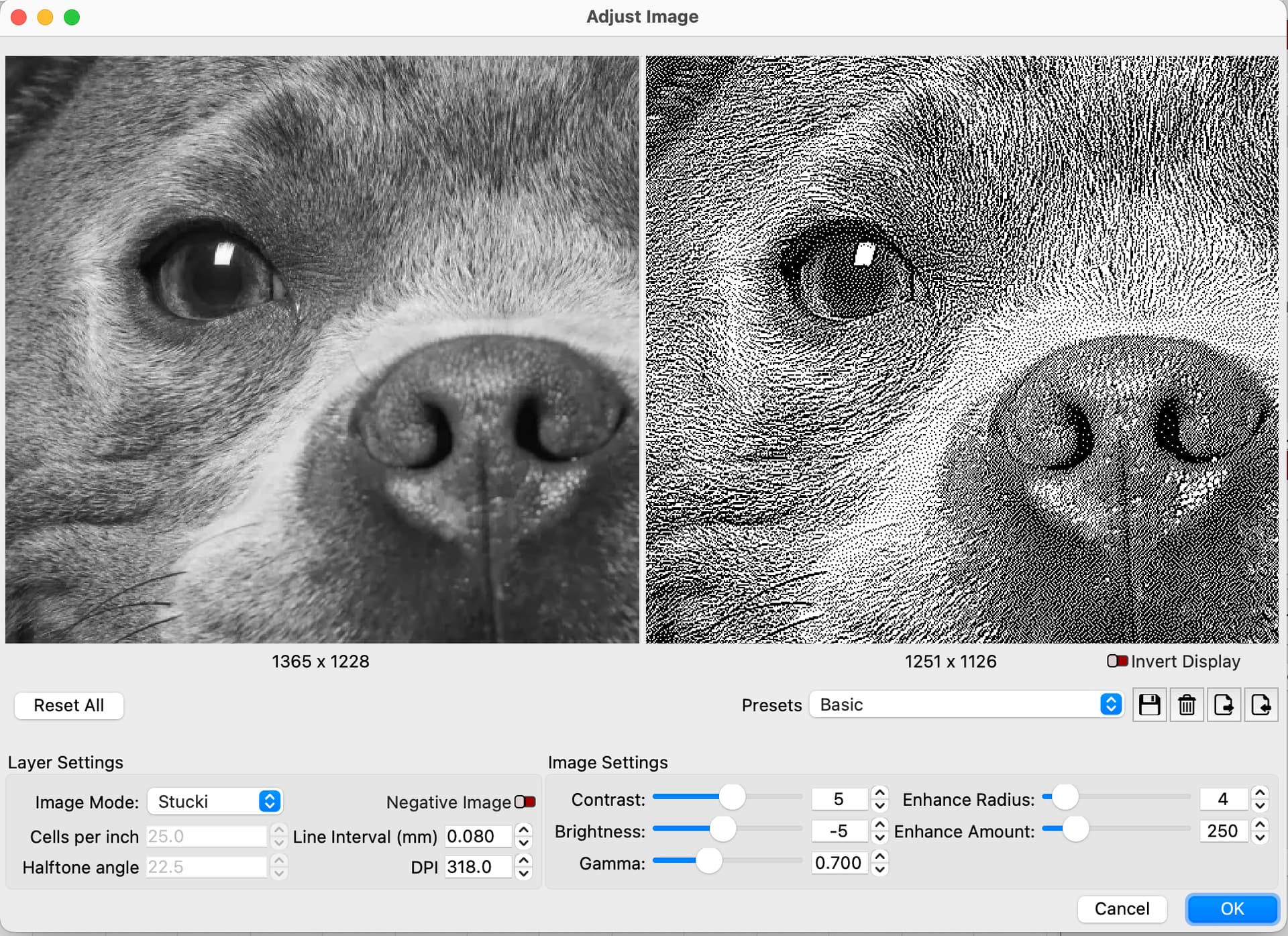Click the Reset All button
The height and width of the screenshot is (936, 1288).
[68, 705]
